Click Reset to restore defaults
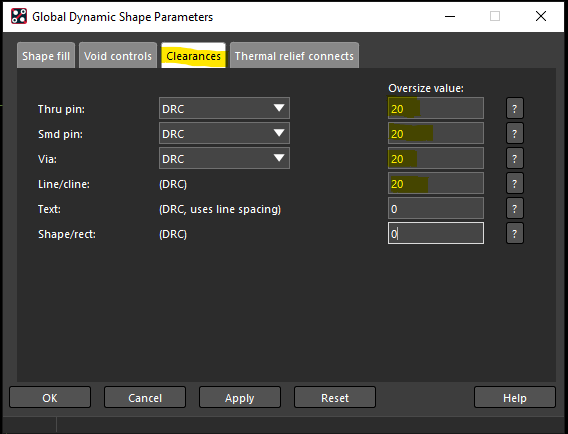The image size is (568, 434). [335, 397]
